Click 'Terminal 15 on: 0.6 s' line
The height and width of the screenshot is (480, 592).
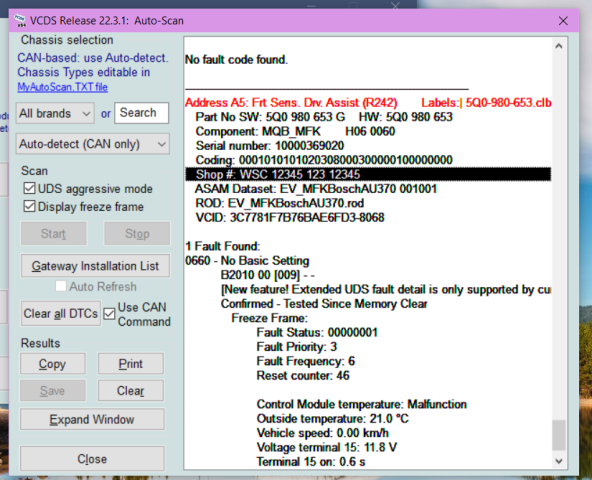pos(311,461)
